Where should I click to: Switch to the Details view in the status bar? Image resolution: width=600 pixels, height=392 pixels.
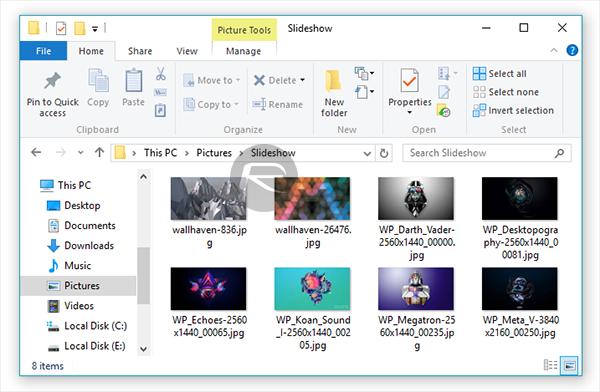point(550,365)
